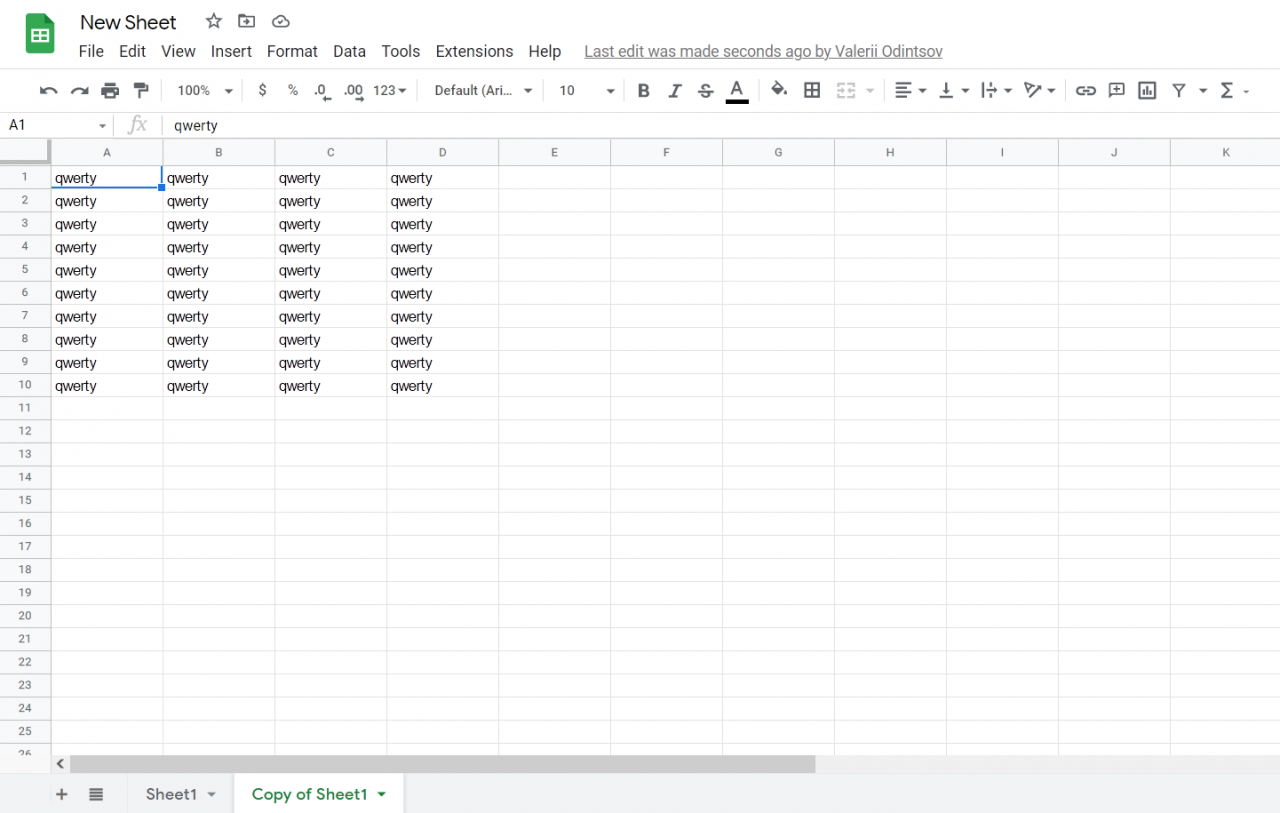Apply currency format with dollar icon
Screen dimensions: 1280x813
pyautogui.click(x=262, y=90)
